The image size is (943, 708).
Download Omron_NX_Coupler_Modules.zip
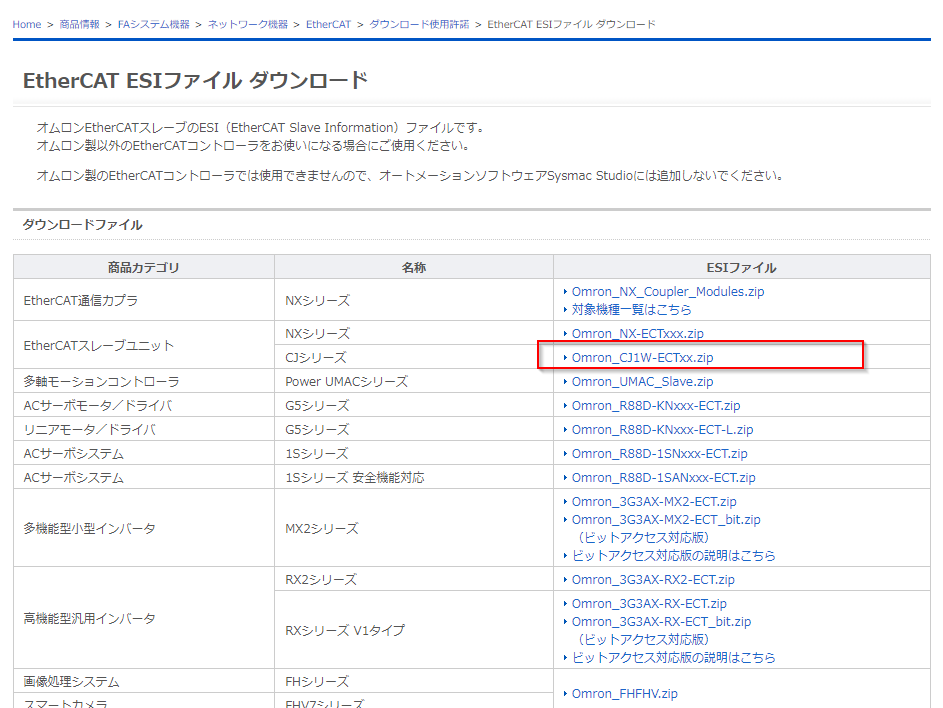pos(668,292)
